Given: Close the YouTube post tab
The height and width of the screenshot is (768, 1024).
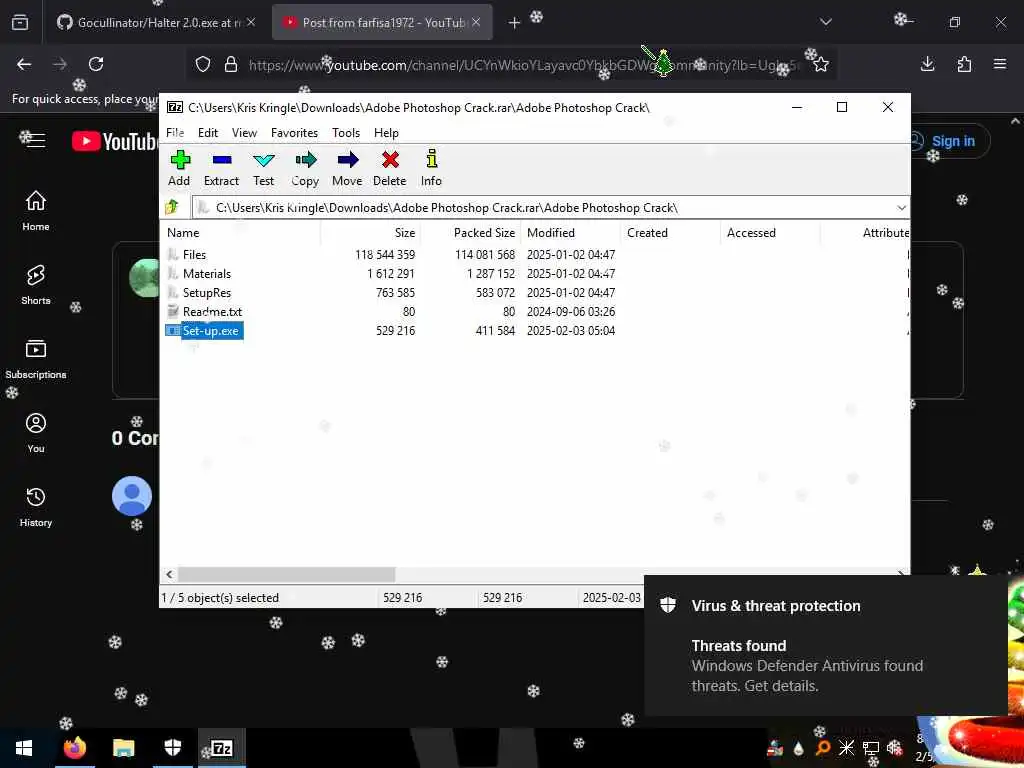Looking at the screenshot, I should [x=476, y=22].
